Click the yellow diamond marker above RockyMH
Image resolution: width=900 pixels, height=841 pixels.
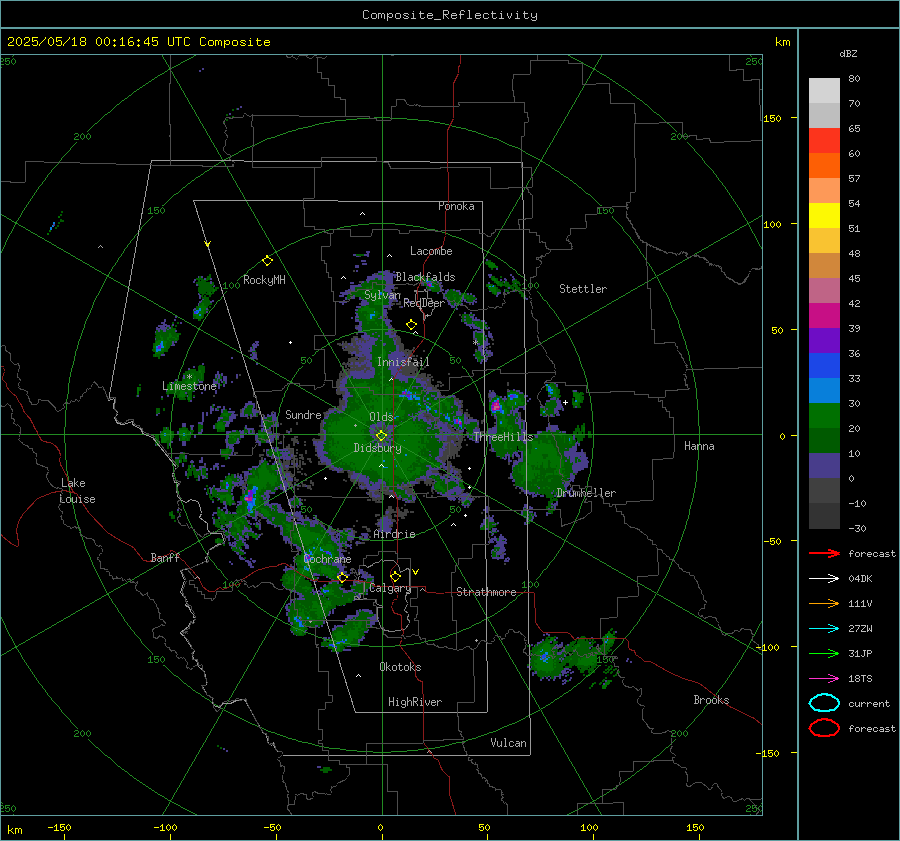click(267, 261)
